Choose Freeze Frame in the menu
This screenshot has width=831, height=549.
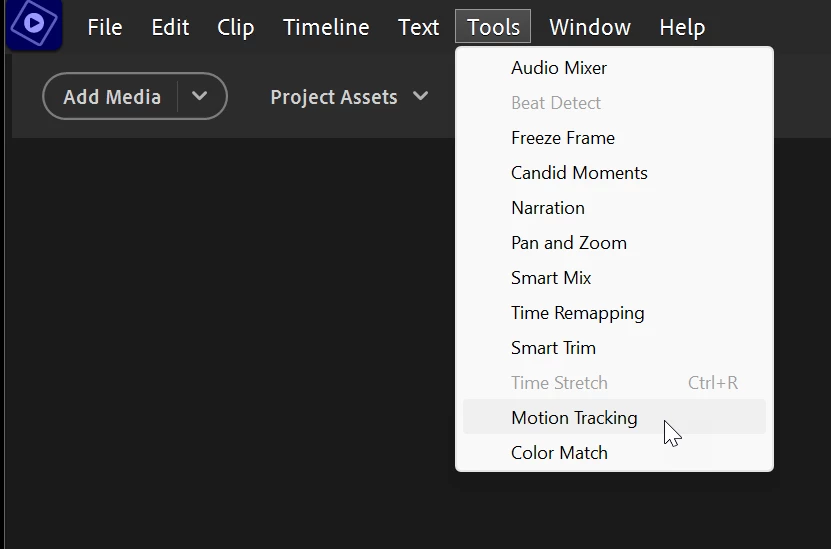click(563, 138)
